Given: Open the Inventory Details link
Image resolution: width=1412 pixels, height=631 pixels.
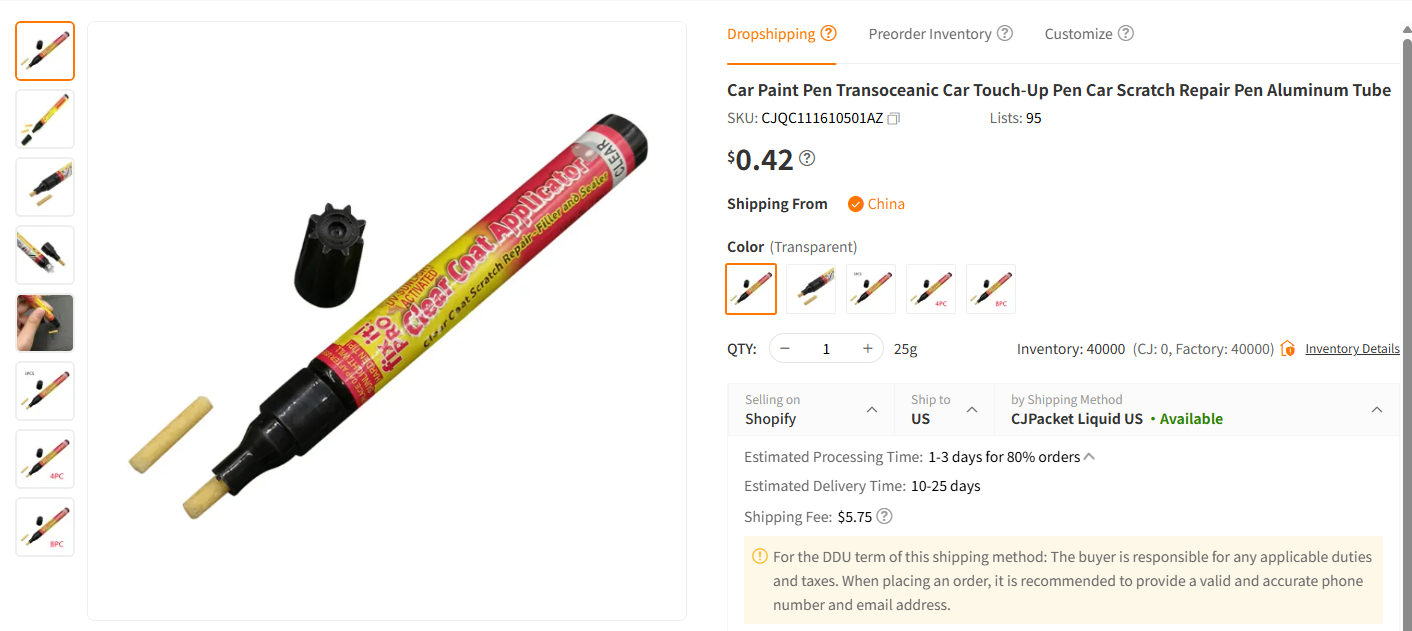Looking at the screenshot, I should point(1352,348).
